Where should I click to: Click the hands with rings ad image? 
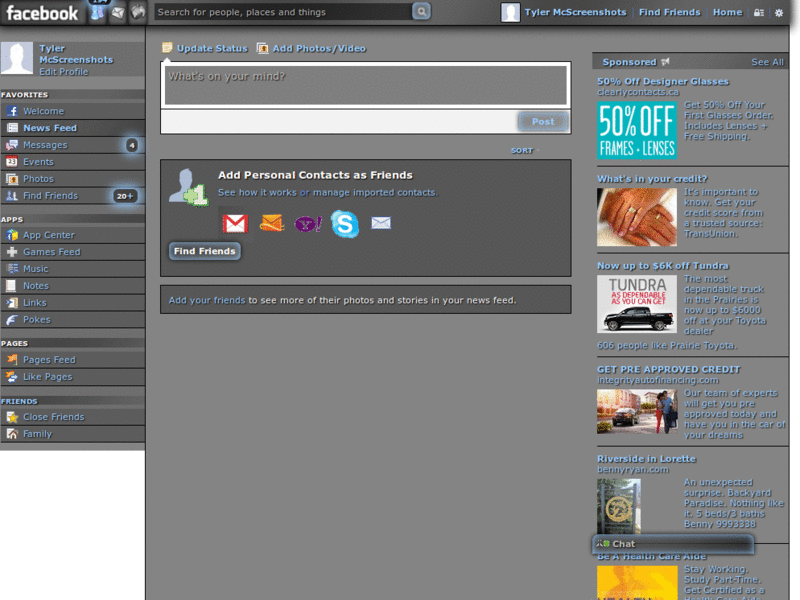tap(637, 217)
